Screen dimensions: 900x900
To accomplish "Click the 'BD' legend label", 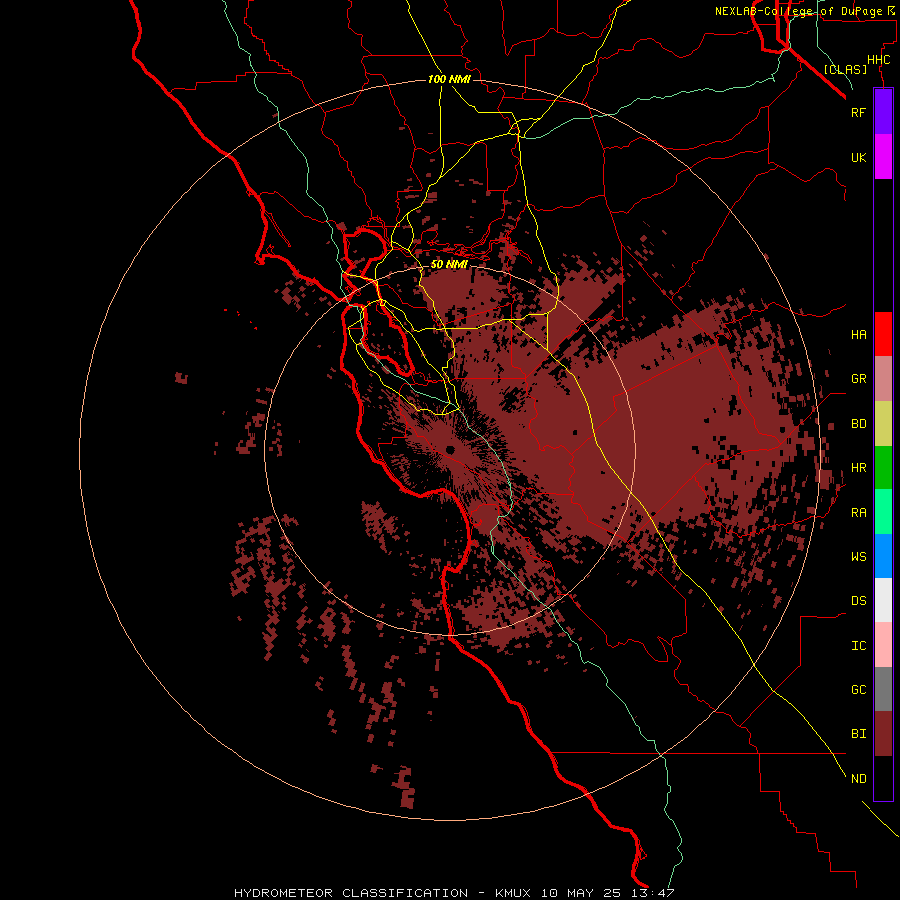I will [x=858, y=424].
